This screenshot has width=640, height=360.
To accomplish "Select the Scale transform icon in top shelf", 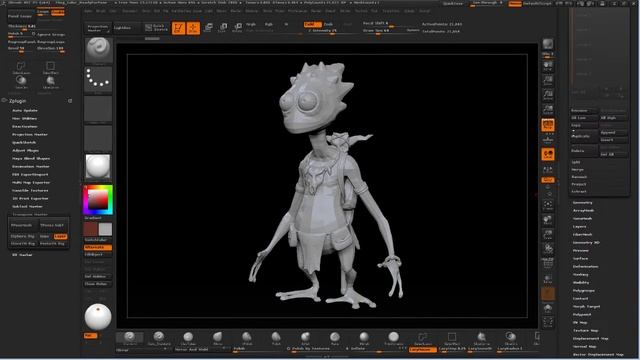I will [223, 28].
